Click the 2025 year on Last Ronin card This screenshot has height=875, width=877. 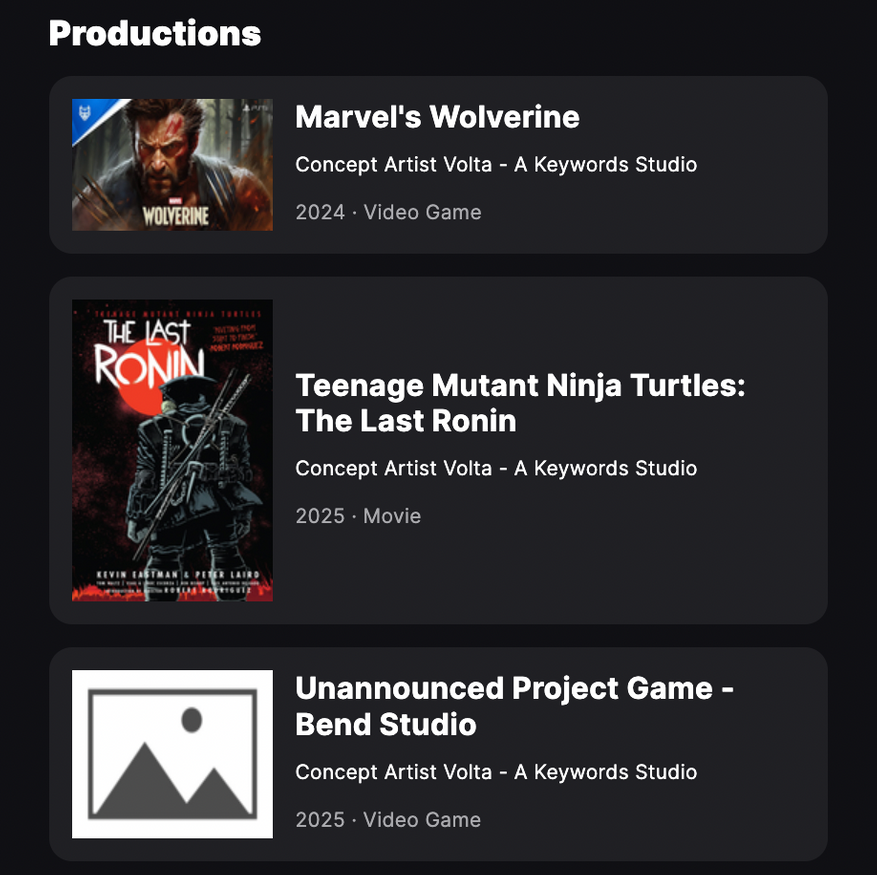[x=319, y=516]
